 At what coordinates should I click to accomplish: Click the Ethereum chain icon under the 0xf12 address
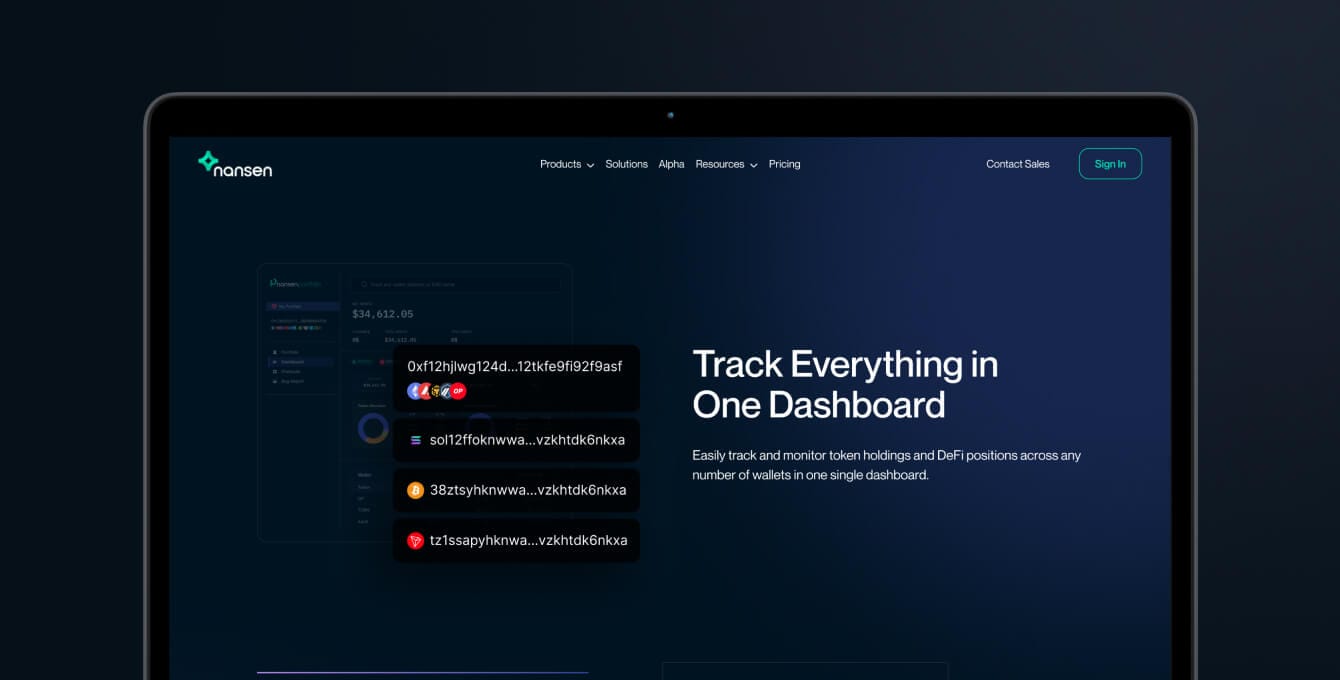414,391
